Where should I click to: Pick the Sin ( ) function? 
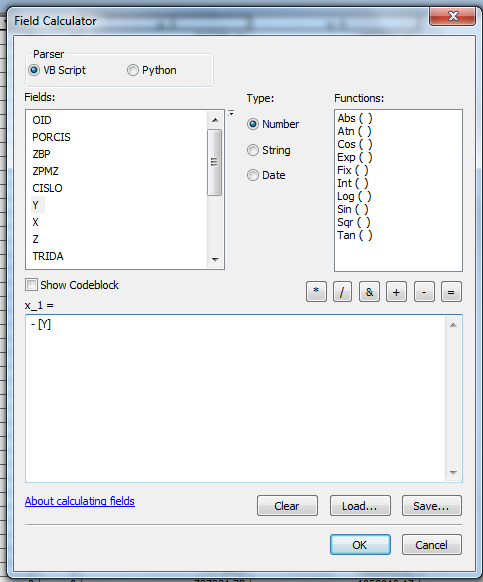point(353,209)
